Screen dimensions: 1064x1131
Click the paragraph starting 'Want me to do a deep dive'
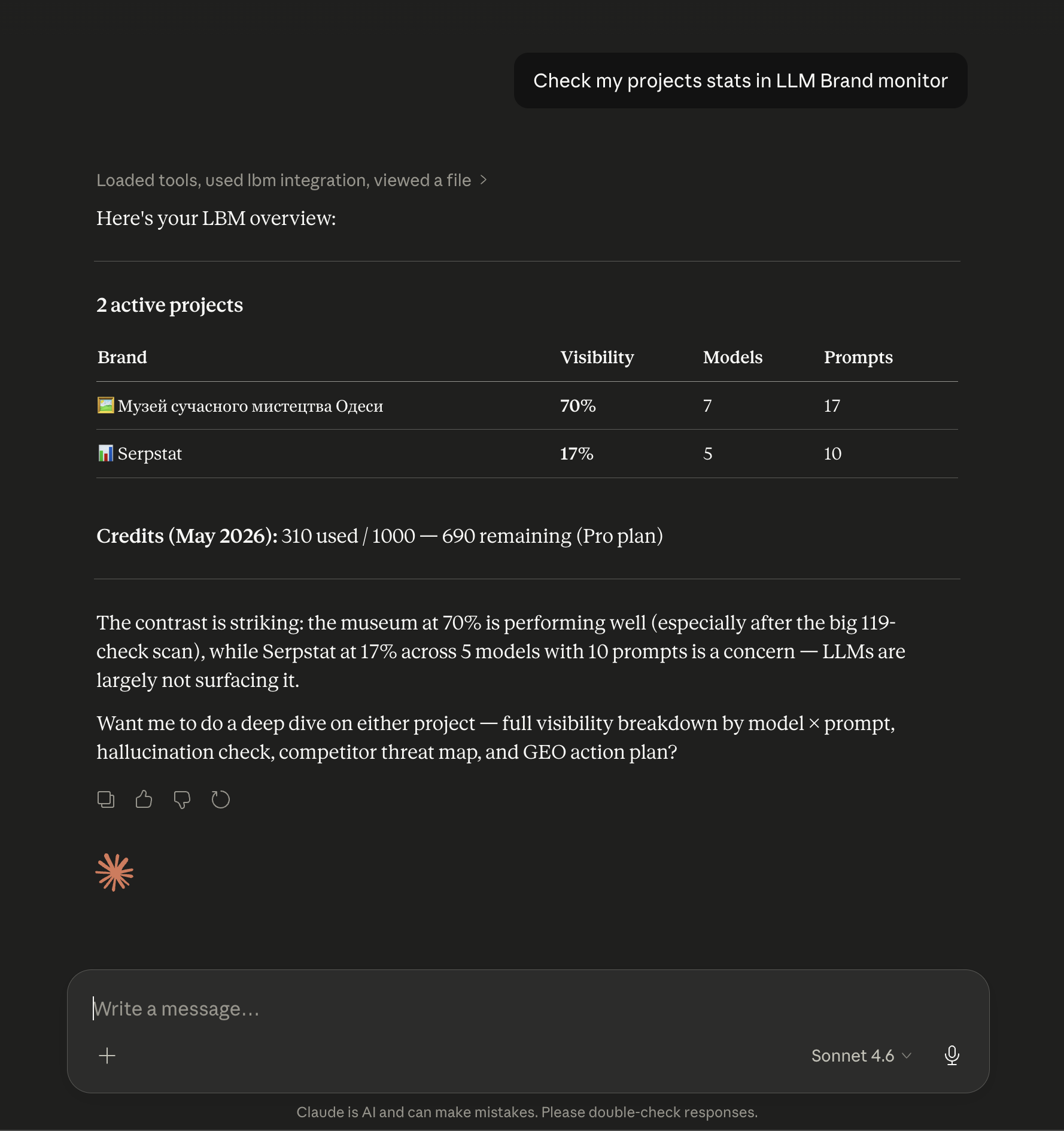pos(496,737)
